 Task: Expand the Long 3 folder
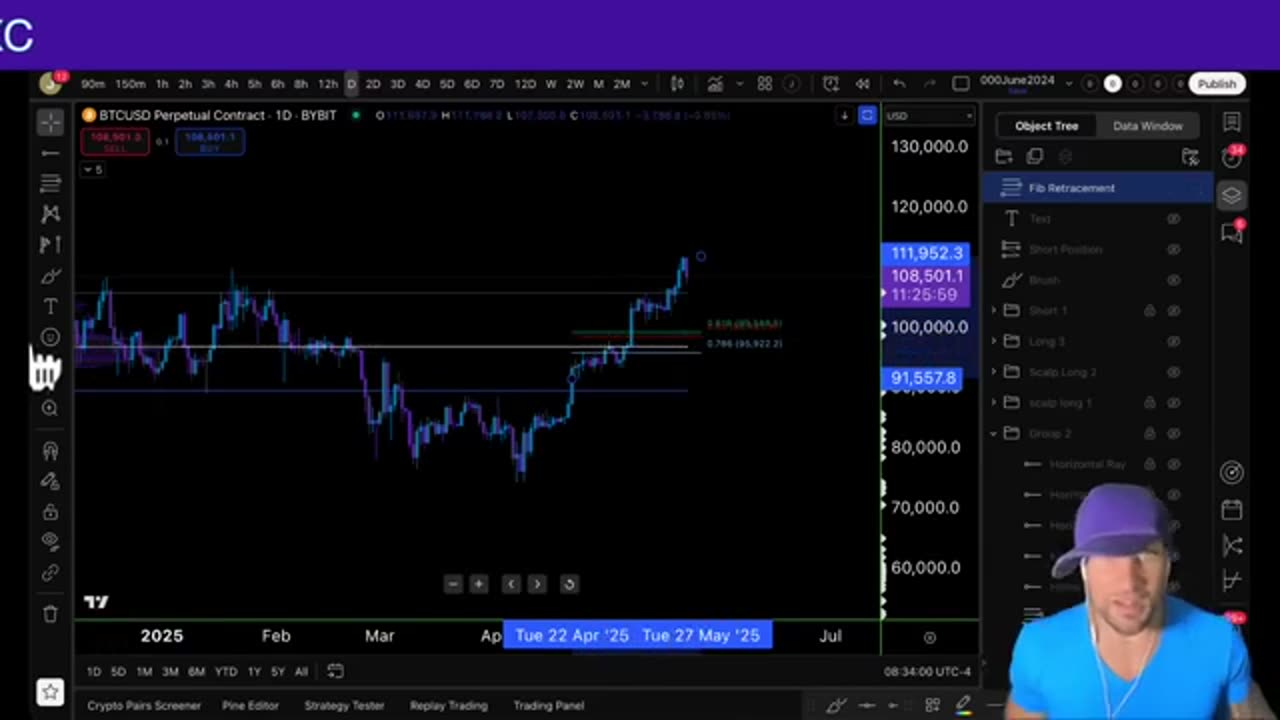tap(994, 341)
